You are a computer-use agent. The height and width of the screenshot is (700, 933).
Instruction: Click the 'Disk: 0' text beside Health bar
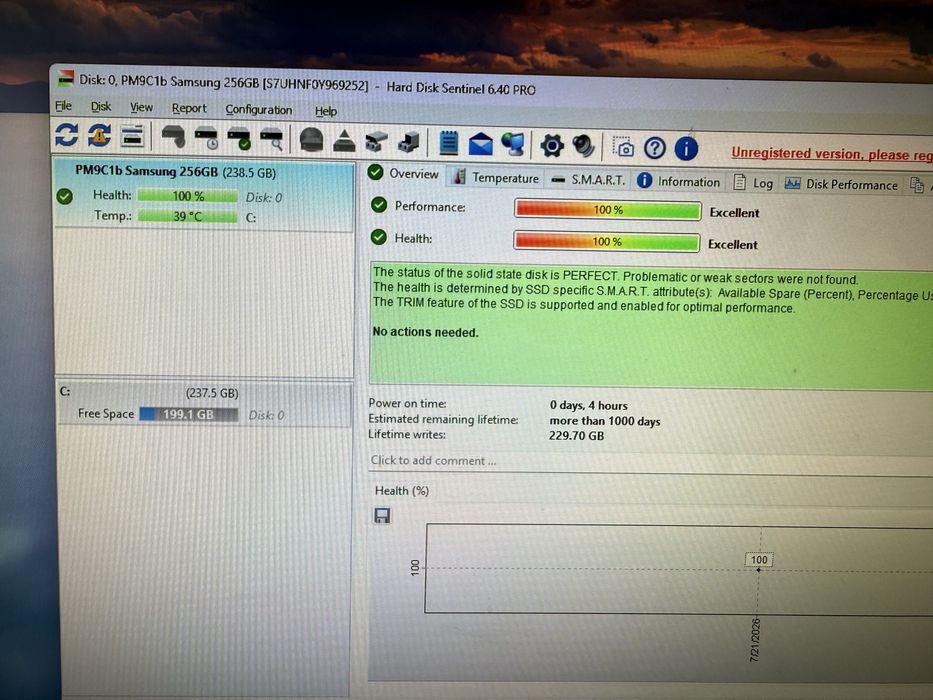[x=264, y=198]
